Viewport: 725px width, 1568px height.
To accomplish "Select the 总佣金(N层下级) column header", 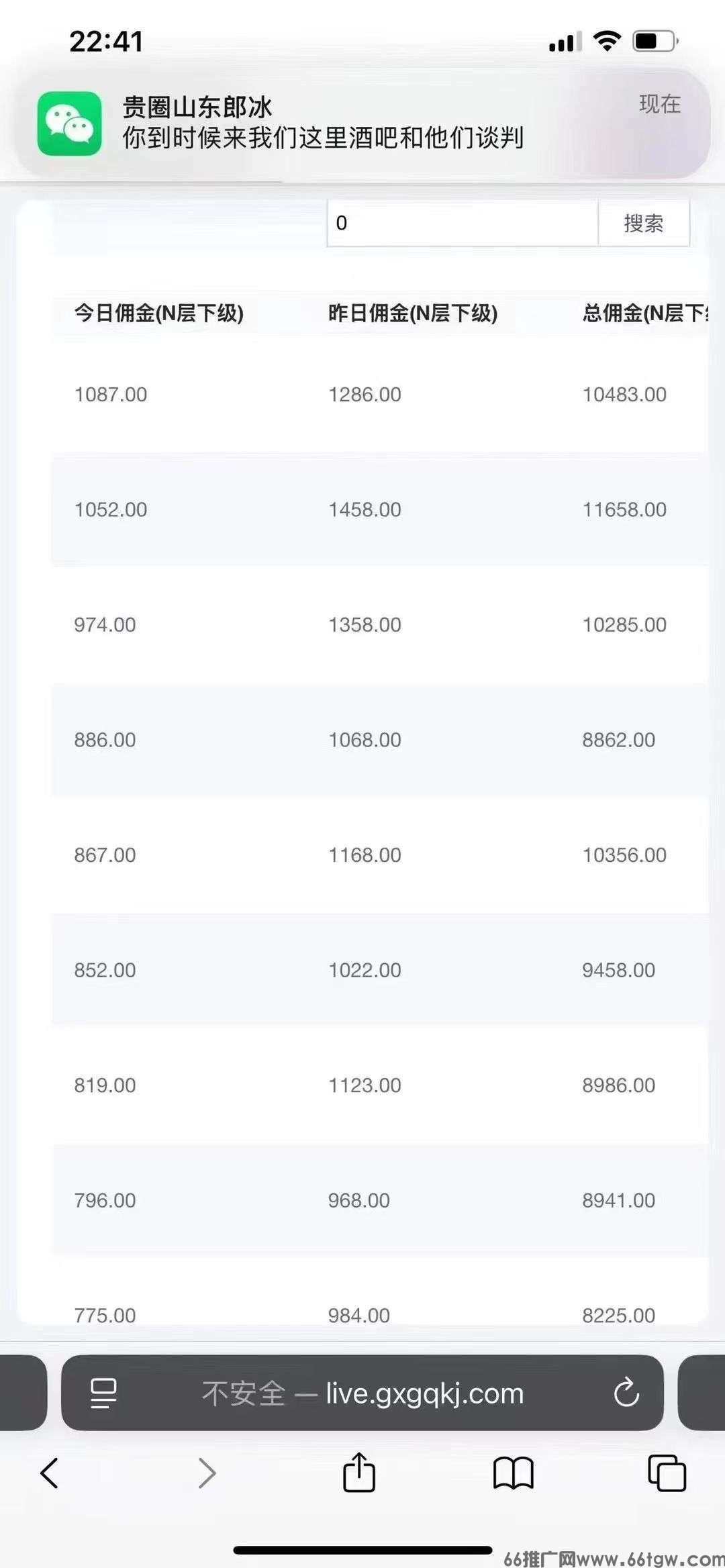I will point(645,313).
